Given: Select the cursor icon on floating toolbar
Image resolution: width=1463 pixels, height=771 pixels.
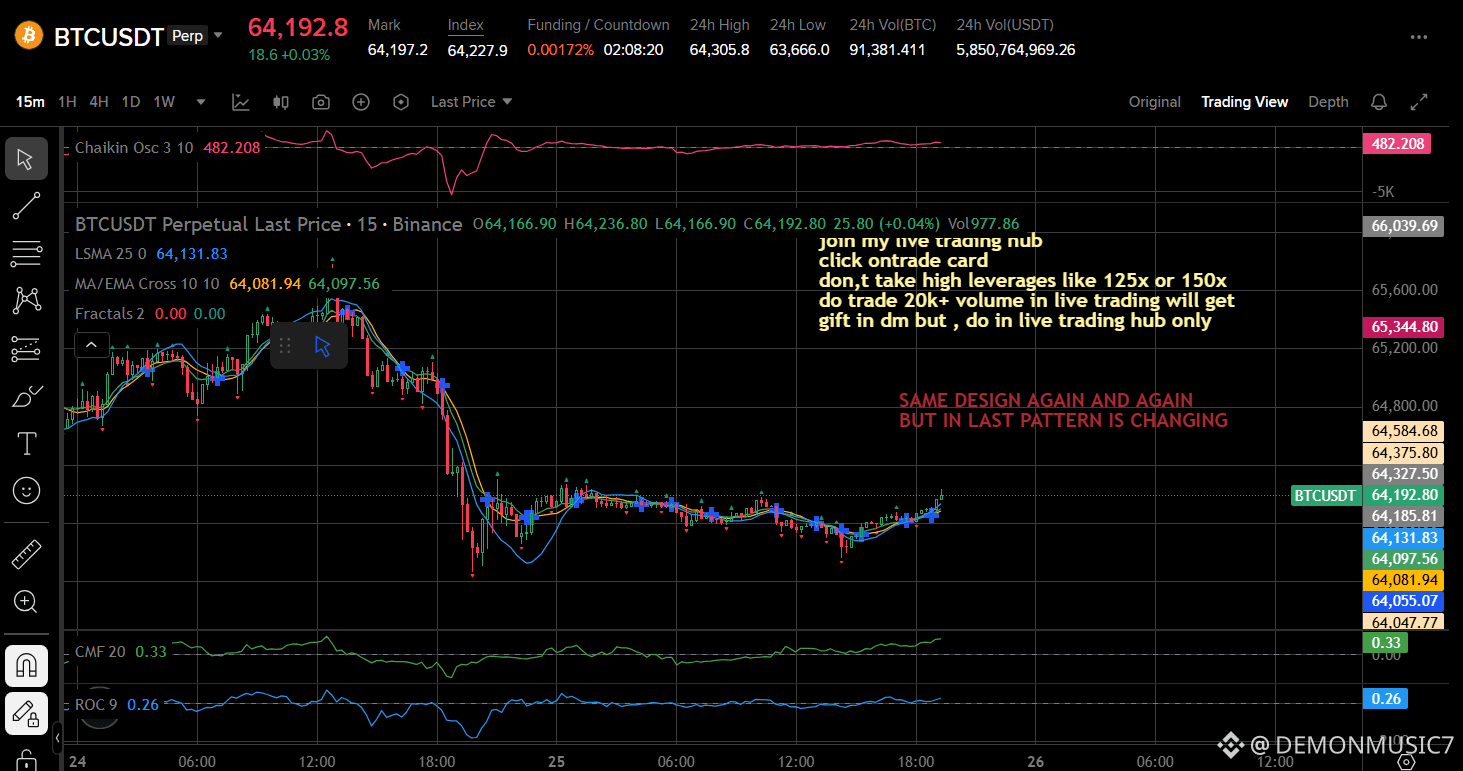Looking at the screenshot, I should [322, 346].
